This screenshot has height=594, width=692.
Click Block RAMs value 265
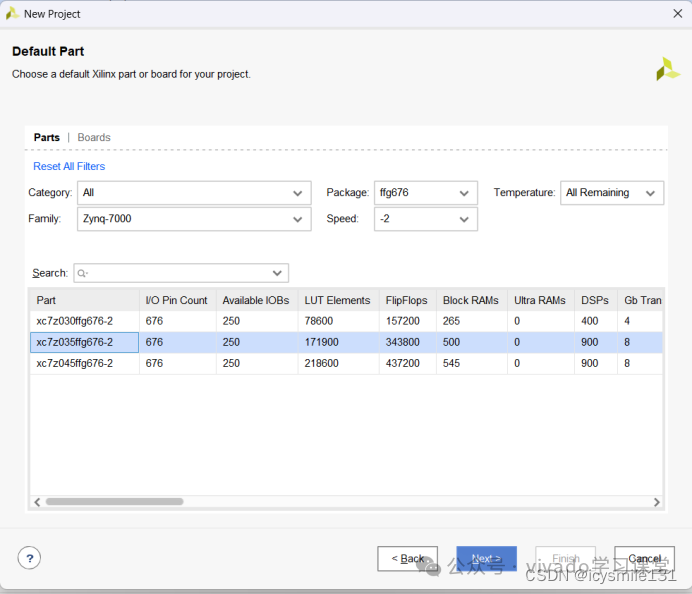[451, 321]
